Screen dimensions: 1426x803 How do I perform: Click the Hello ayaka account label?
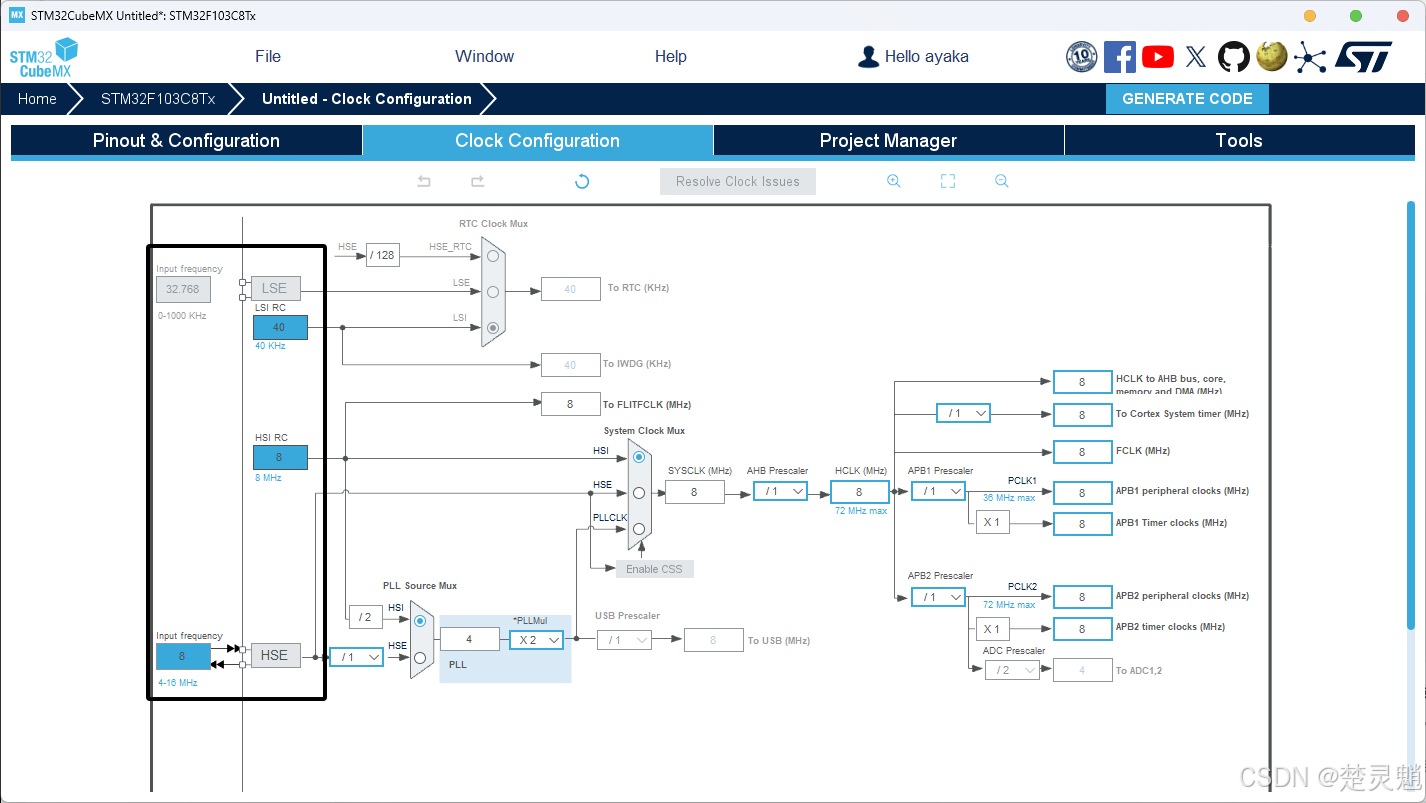927,57
